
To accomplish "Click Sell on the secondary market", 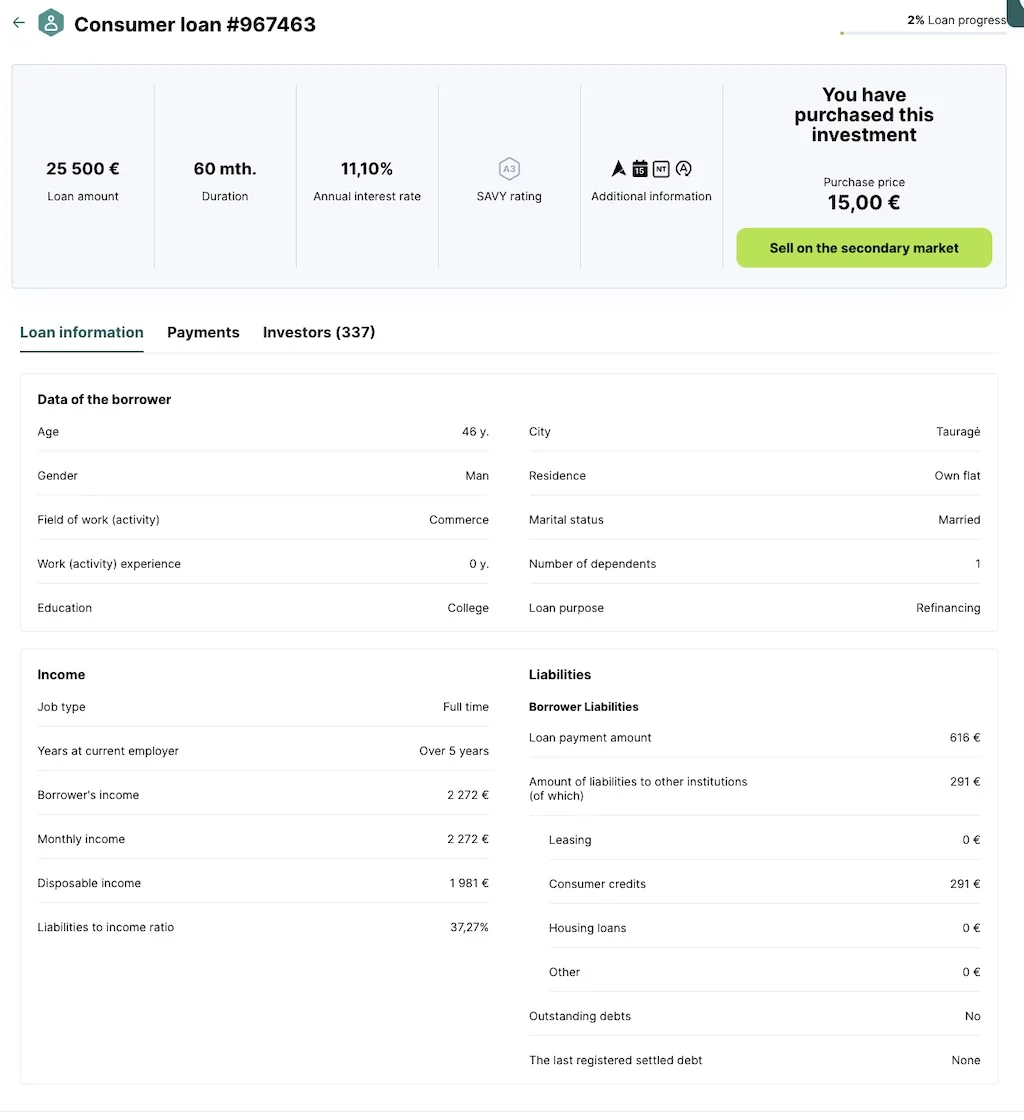I will click(x=864, y=248).
